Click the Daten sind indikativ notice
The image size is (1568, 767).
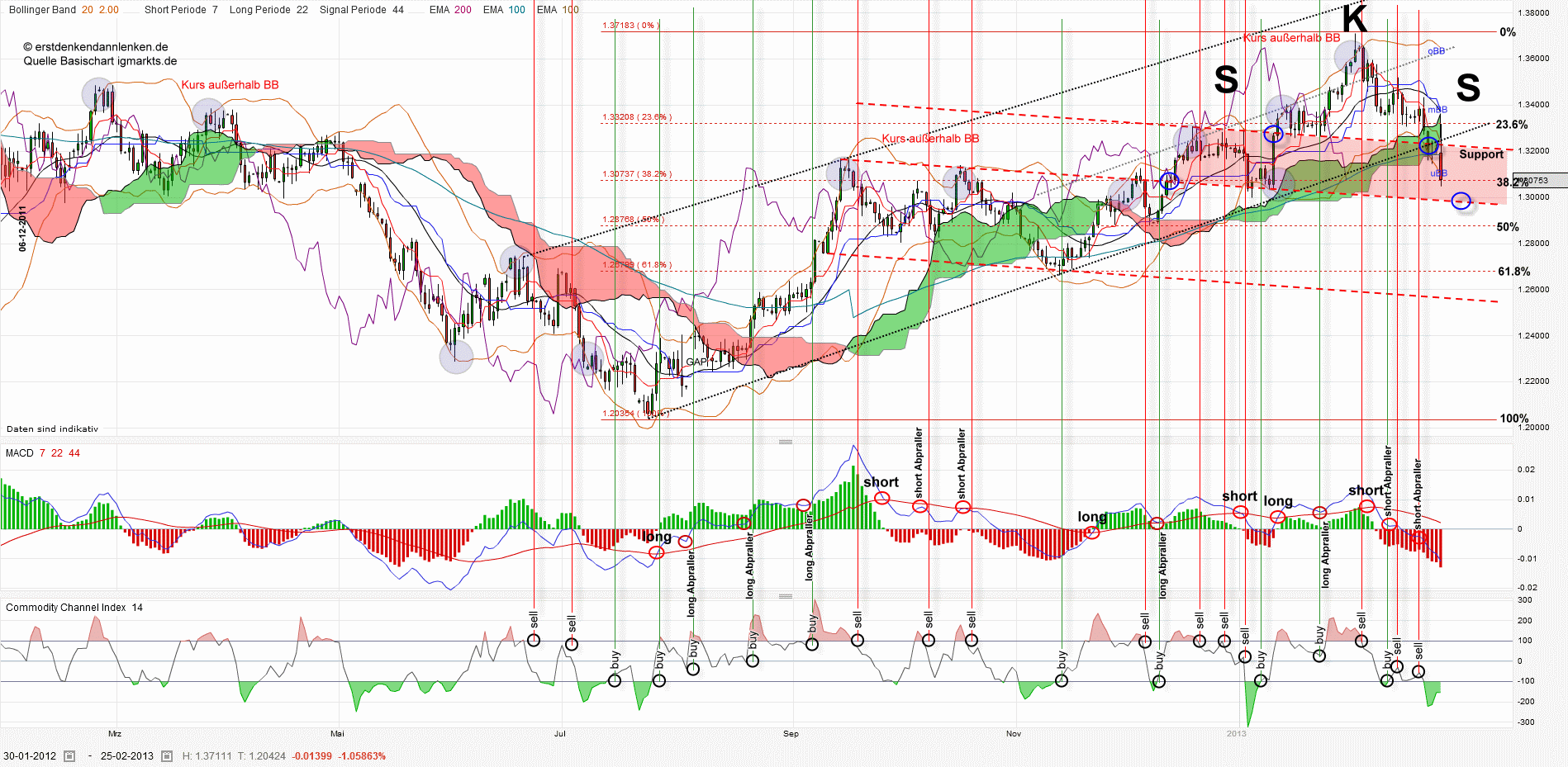[x=52, y=428]
